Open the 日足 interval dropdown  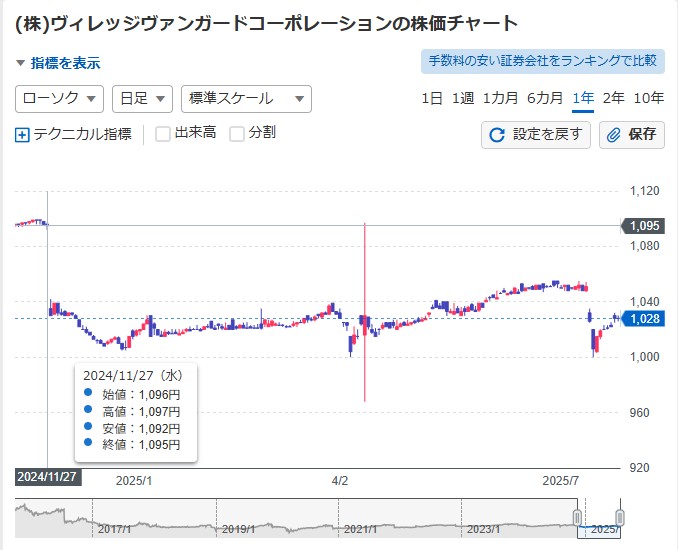(x=142, y=99)
